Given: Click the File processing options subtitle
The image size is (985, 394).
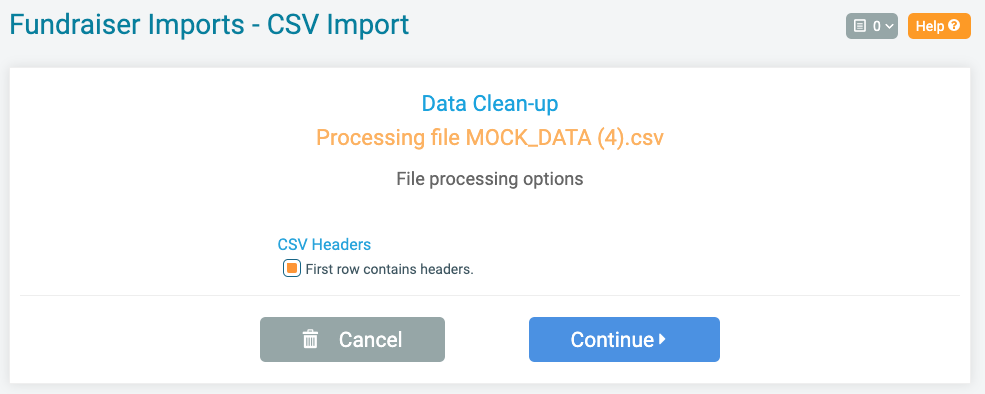Looking at the screenshot, I should tap(490, 179).
